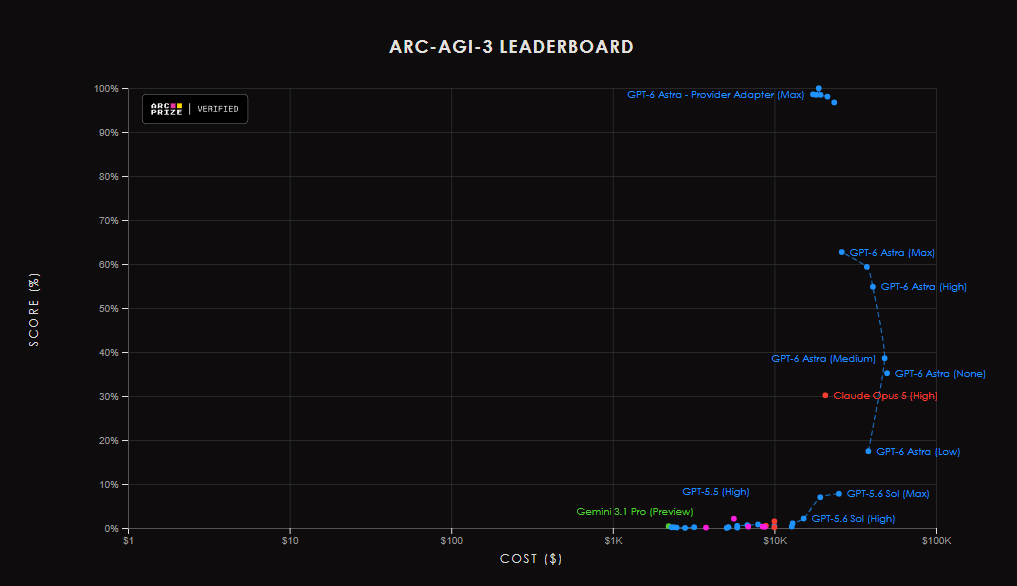The image size is (1017, 586).
Task: Click the COST ($) axis title
Action: [531, 559]
